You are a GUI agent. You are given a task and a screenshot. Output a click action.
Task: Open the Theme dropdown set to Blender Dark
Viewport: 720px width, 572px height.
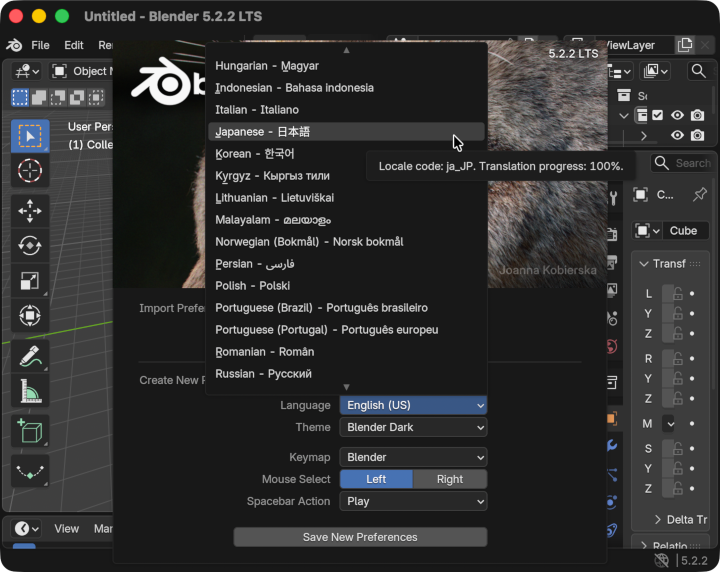(x=413, y=427)
